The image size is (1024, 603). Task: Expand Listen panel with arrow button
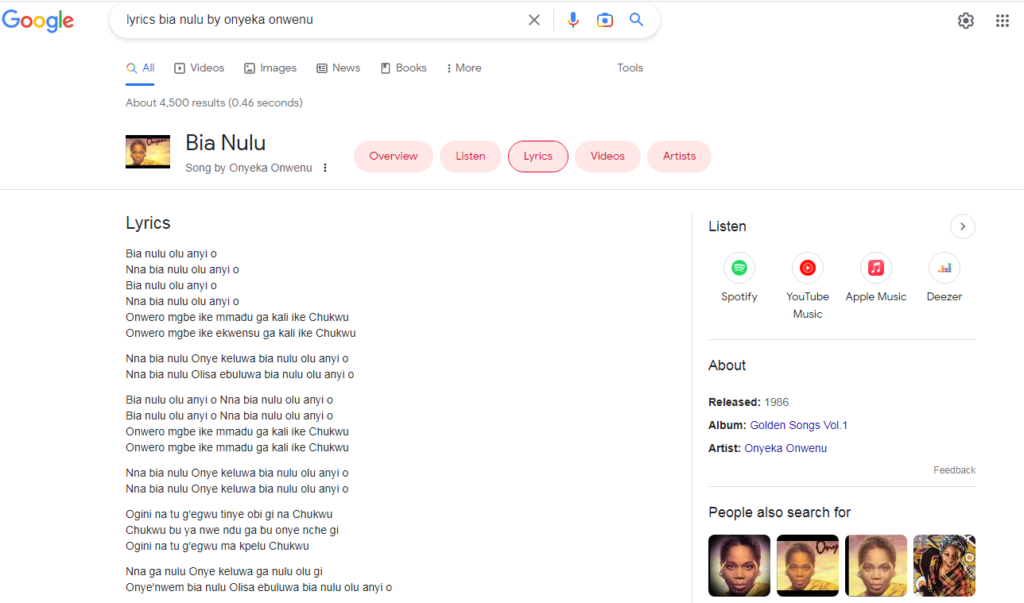[962, 227]
